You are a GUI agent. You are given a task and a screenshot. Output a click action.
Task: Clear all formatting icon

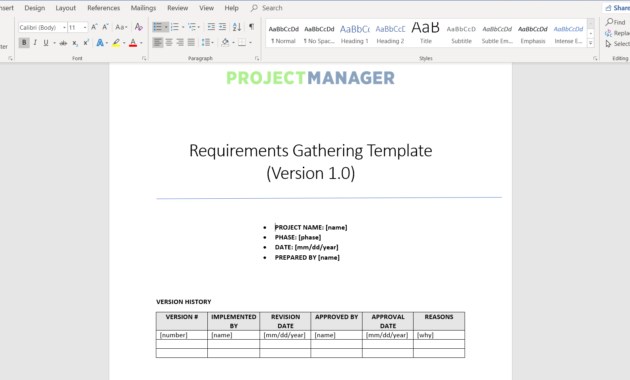click(x=139, y=27)
